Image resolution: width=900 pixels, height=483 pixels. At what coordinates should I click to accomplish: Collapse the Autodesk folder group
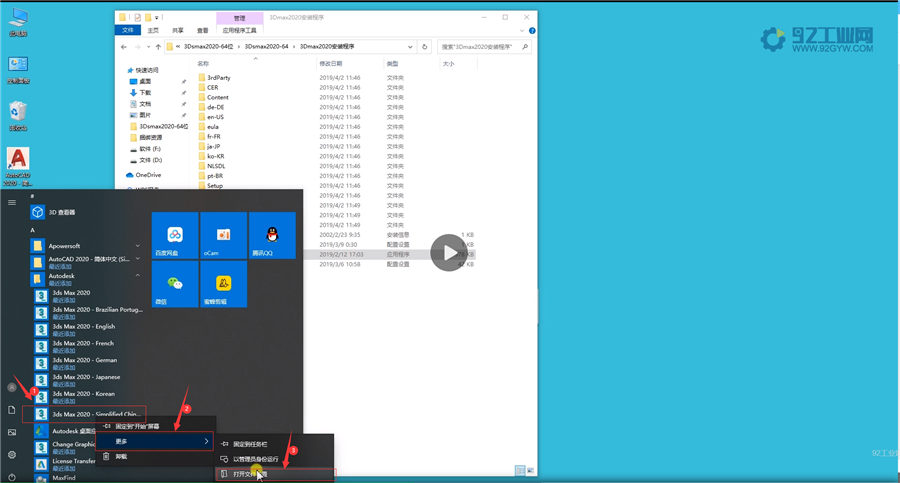click(x=138, y=276)
